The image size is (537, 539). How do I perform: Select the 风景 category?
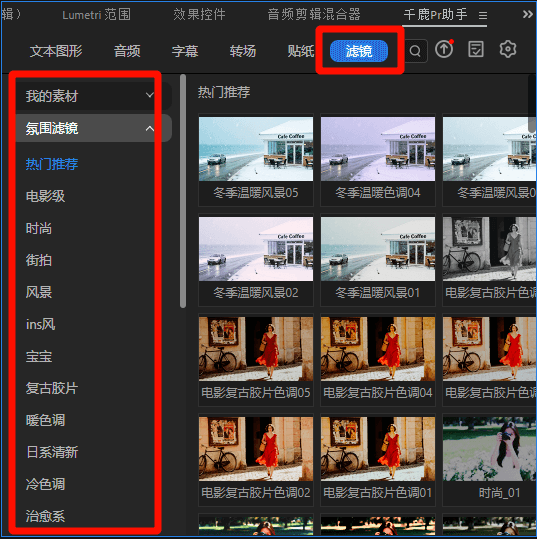click(39, 292)
